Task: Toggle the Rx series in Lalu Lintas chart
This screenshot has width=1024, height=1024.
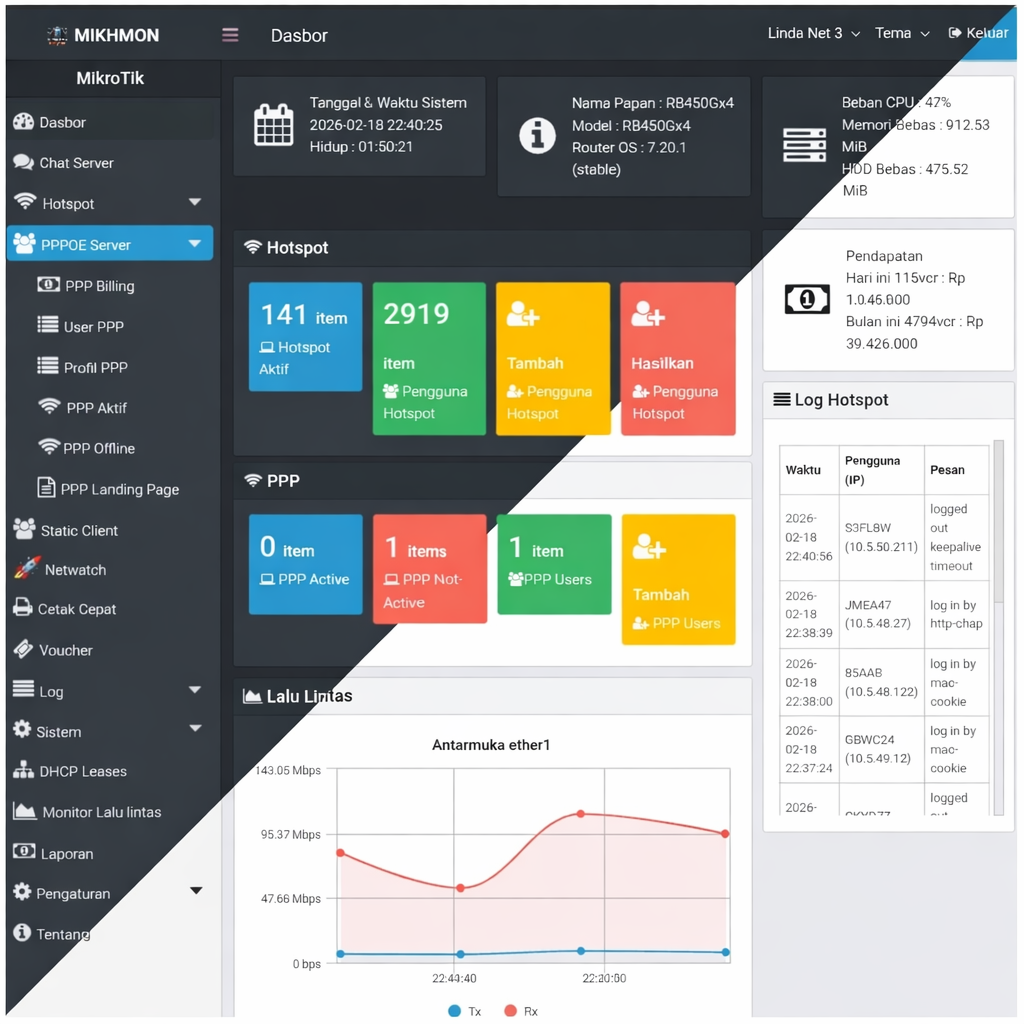Action: [x=519, y=1011]
